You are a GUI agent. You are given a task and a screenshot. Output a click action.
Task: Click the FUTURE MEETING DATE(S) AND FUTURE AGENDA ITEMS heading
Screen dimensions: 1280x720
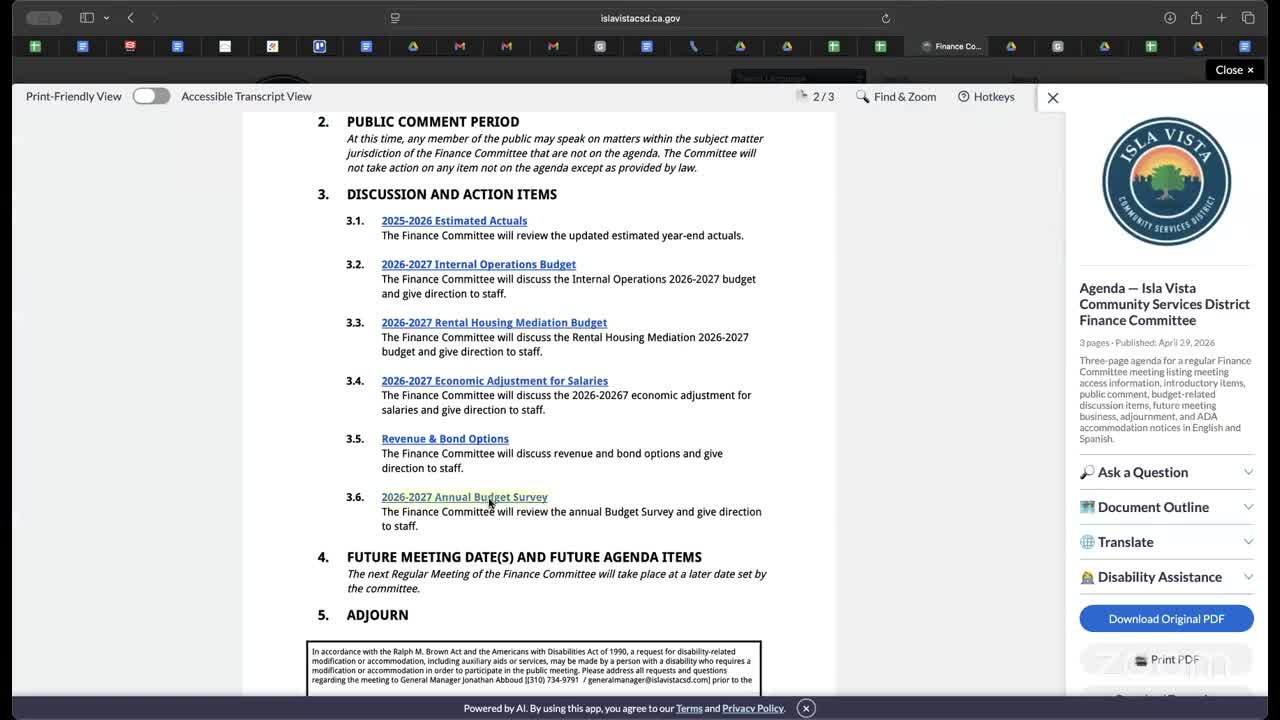coord(524,557)
